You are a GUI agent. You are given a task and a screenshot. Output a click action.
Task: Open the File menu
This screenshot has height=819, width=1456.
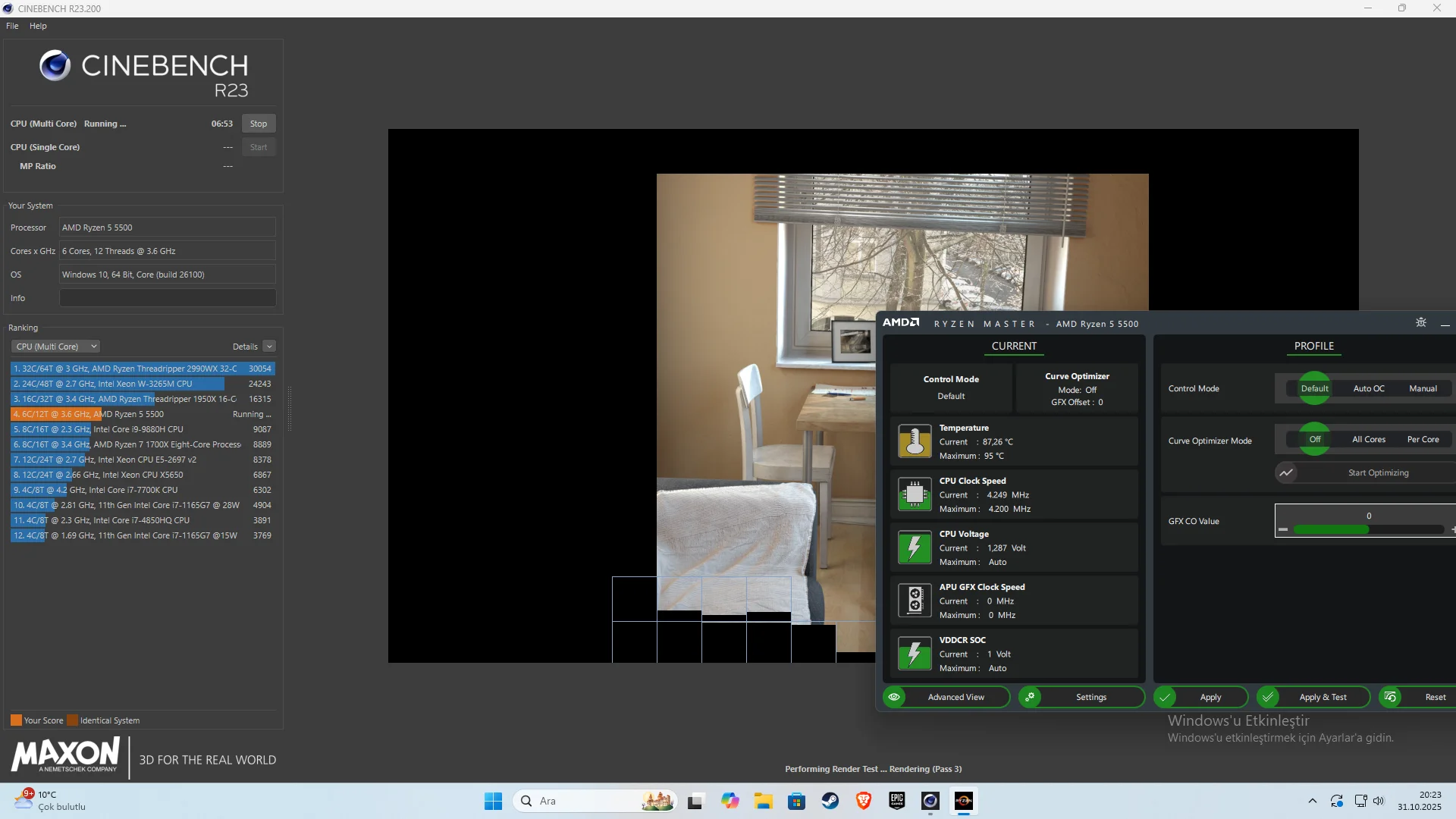point(12,26)
